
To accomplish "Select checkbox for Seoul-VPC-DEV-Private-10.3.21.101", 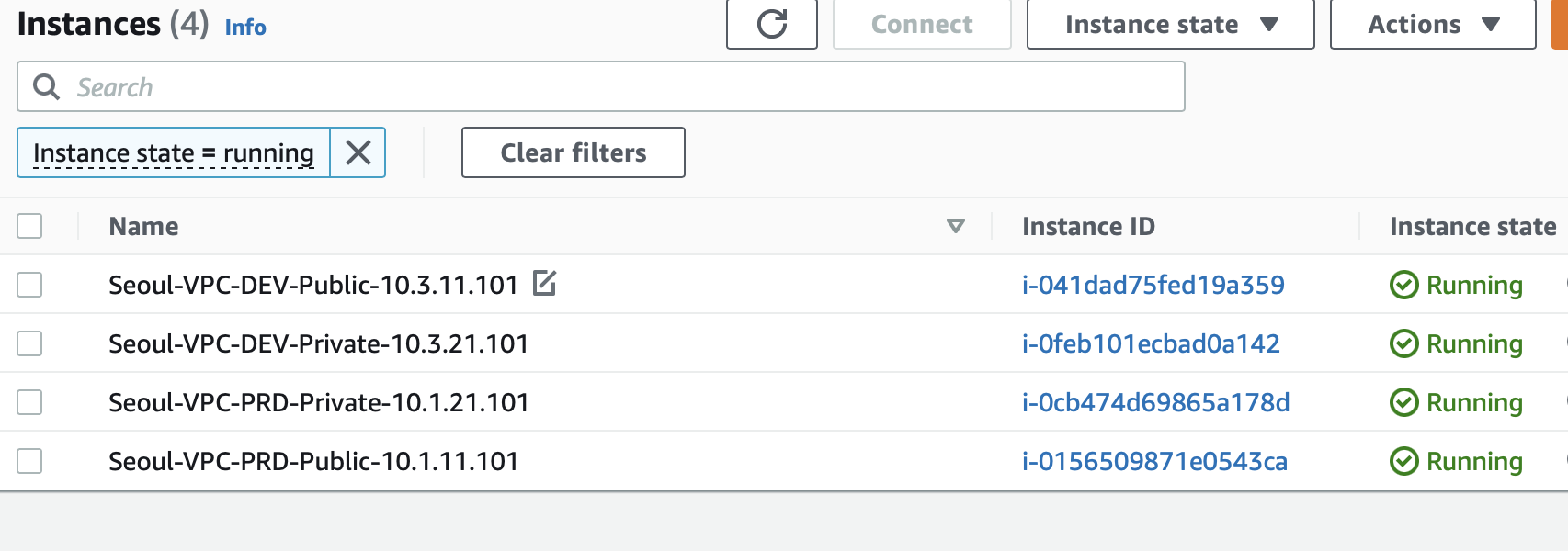I will [29, 343].
